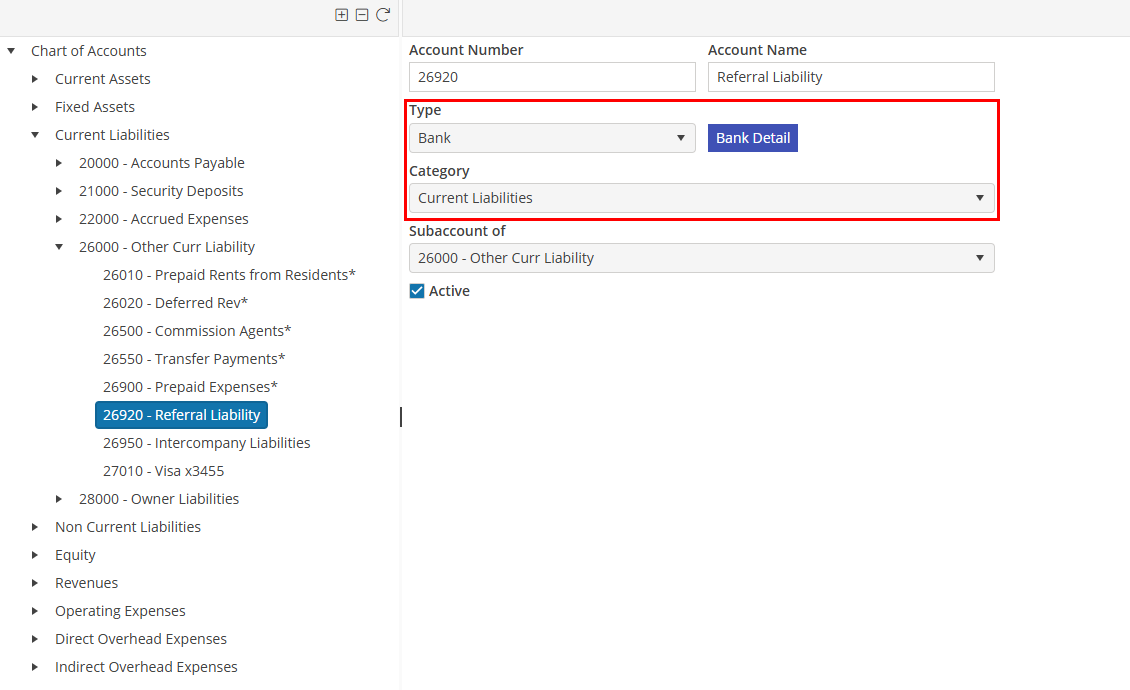Select 26010 - Prepaid Rents from Residents
1130x690 pixels.
(229, 275)
